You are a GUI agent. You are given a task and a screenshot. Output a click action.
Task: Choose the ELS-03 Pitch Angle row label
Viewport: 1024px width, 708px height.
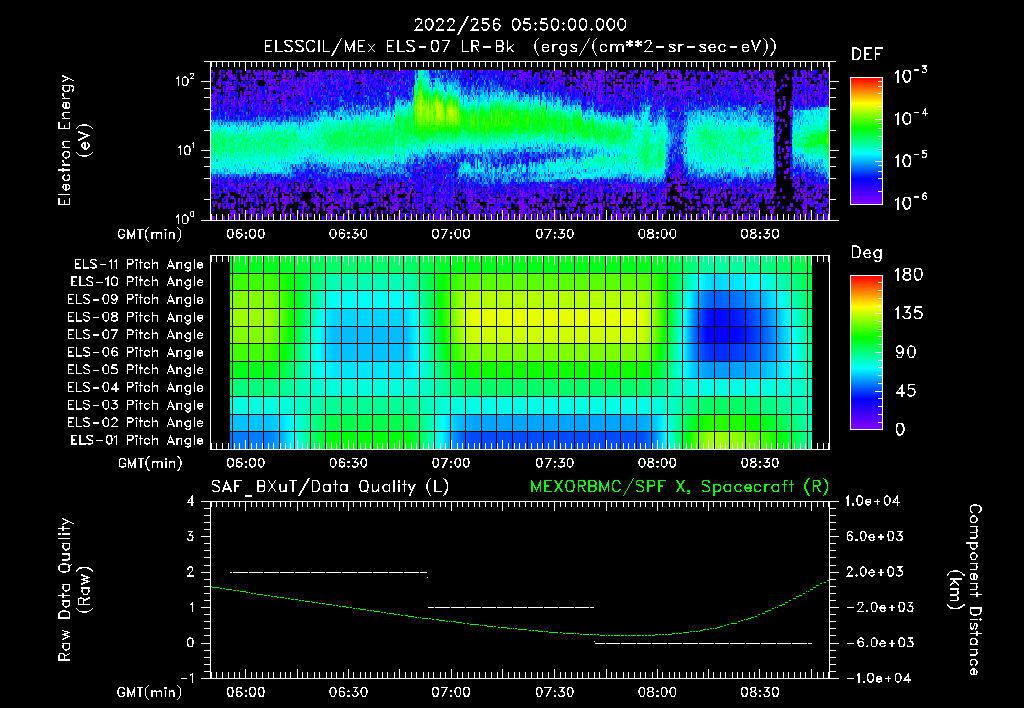136,405
